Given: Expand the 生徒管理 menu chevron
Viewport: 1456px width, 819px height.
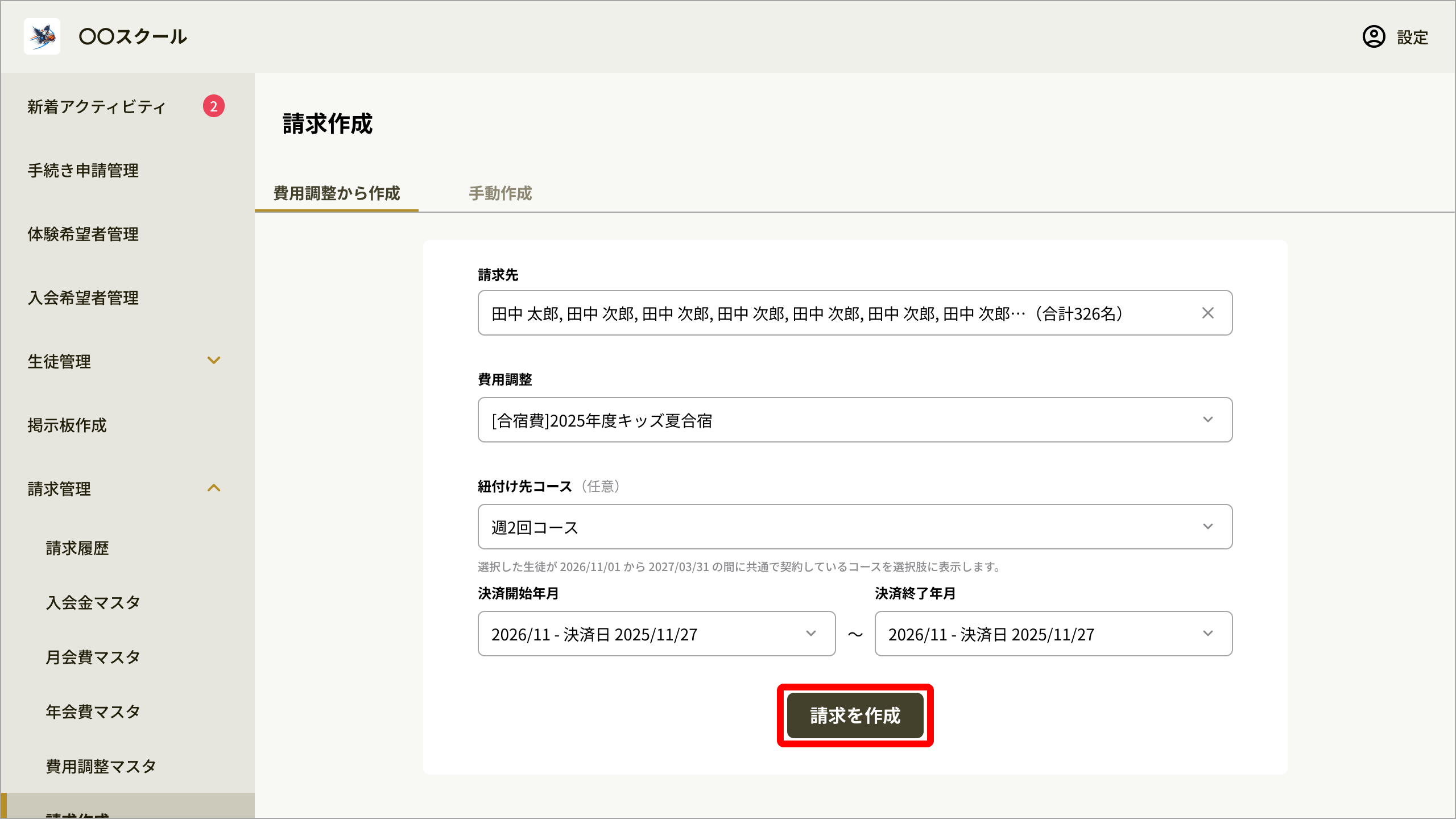Looking at the screenshot, I should (214, 361).
